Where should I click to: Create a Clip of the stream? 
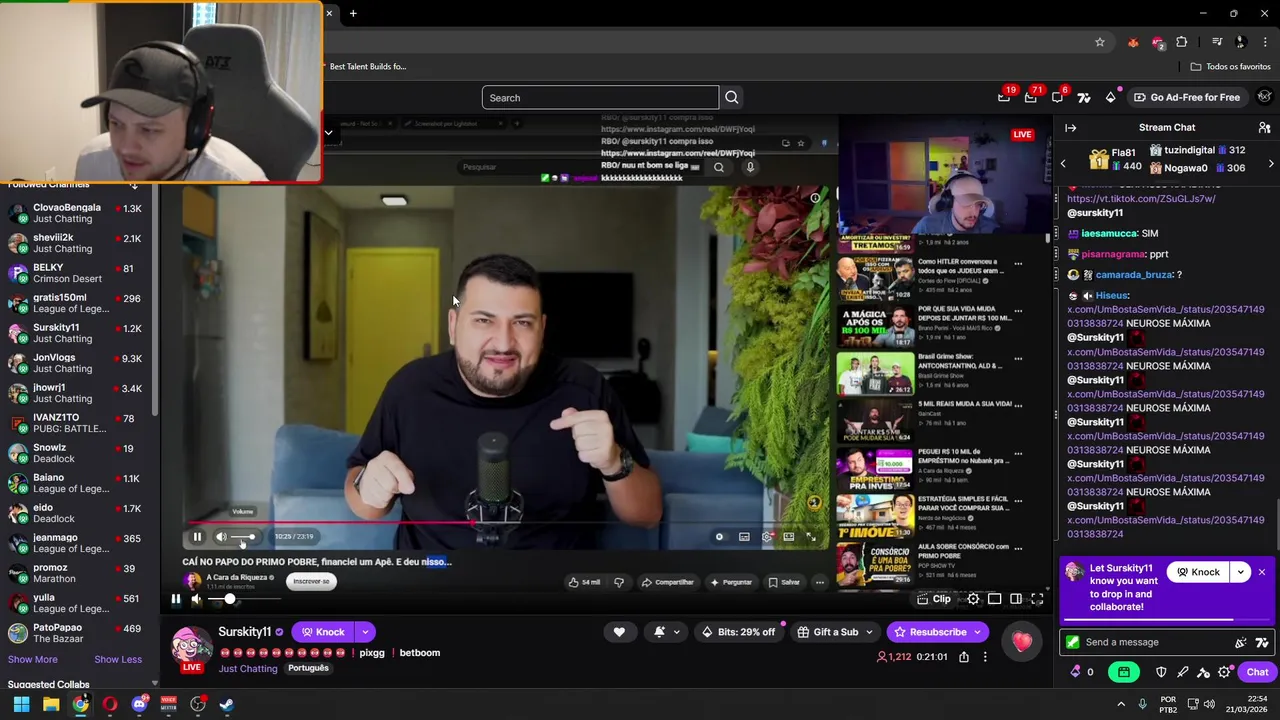tap(934, 599)
